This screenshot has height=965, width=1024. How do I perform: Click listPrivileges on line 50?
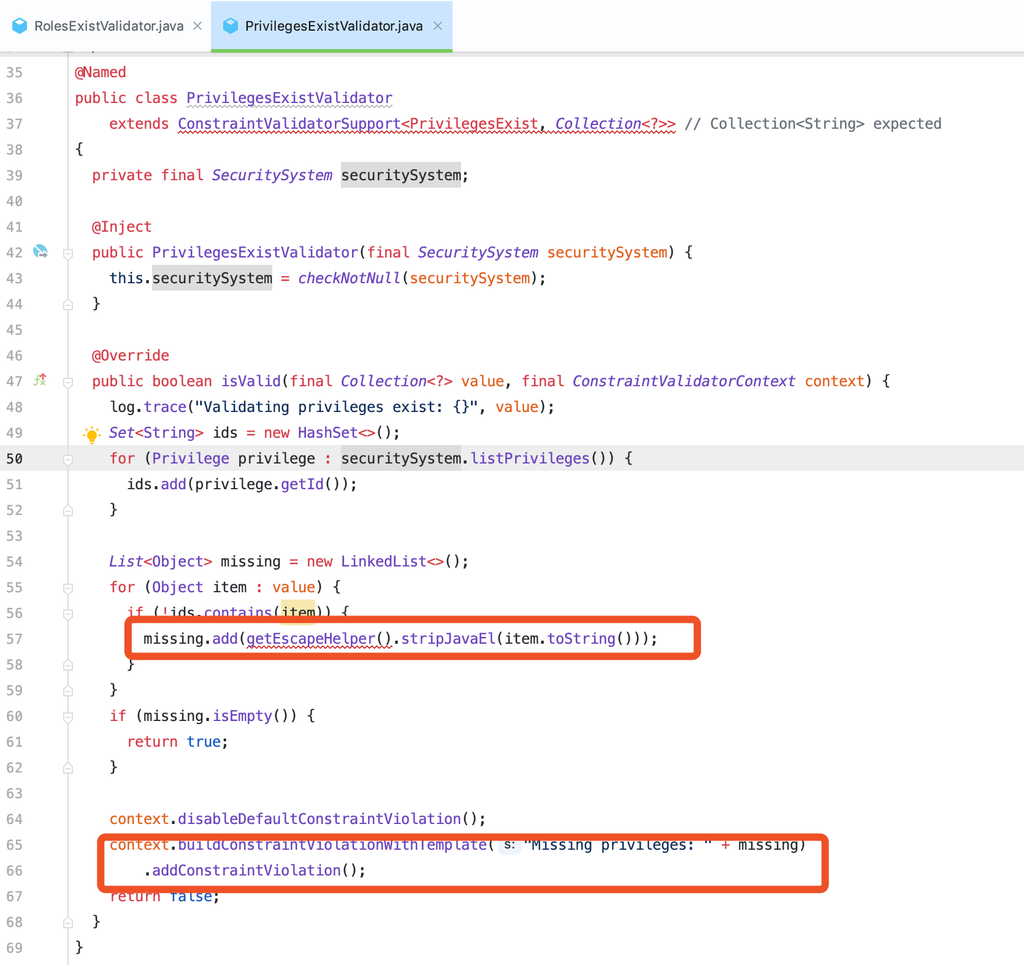pos(530,458)
